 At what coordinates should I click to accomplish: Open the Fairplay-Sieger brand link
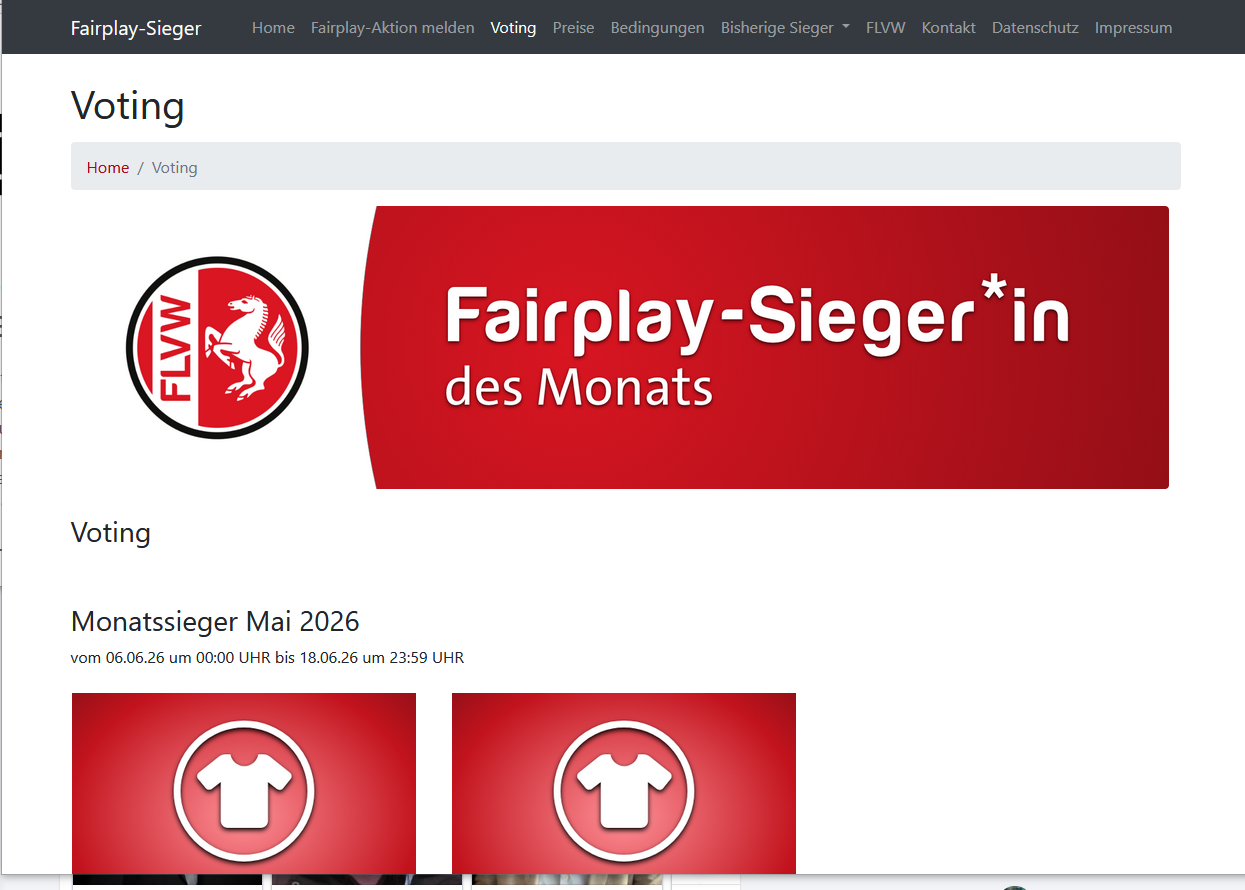coord(136,28)
